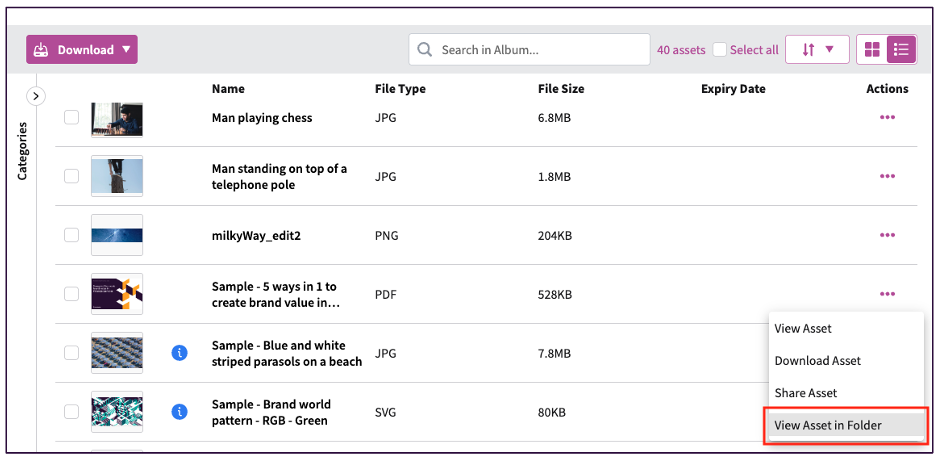The height and width of the screenshot is (457, 935).
Task: Open actions menu for milkyWay_edit2
Action: pyautogui.click(x=887, y=235)
